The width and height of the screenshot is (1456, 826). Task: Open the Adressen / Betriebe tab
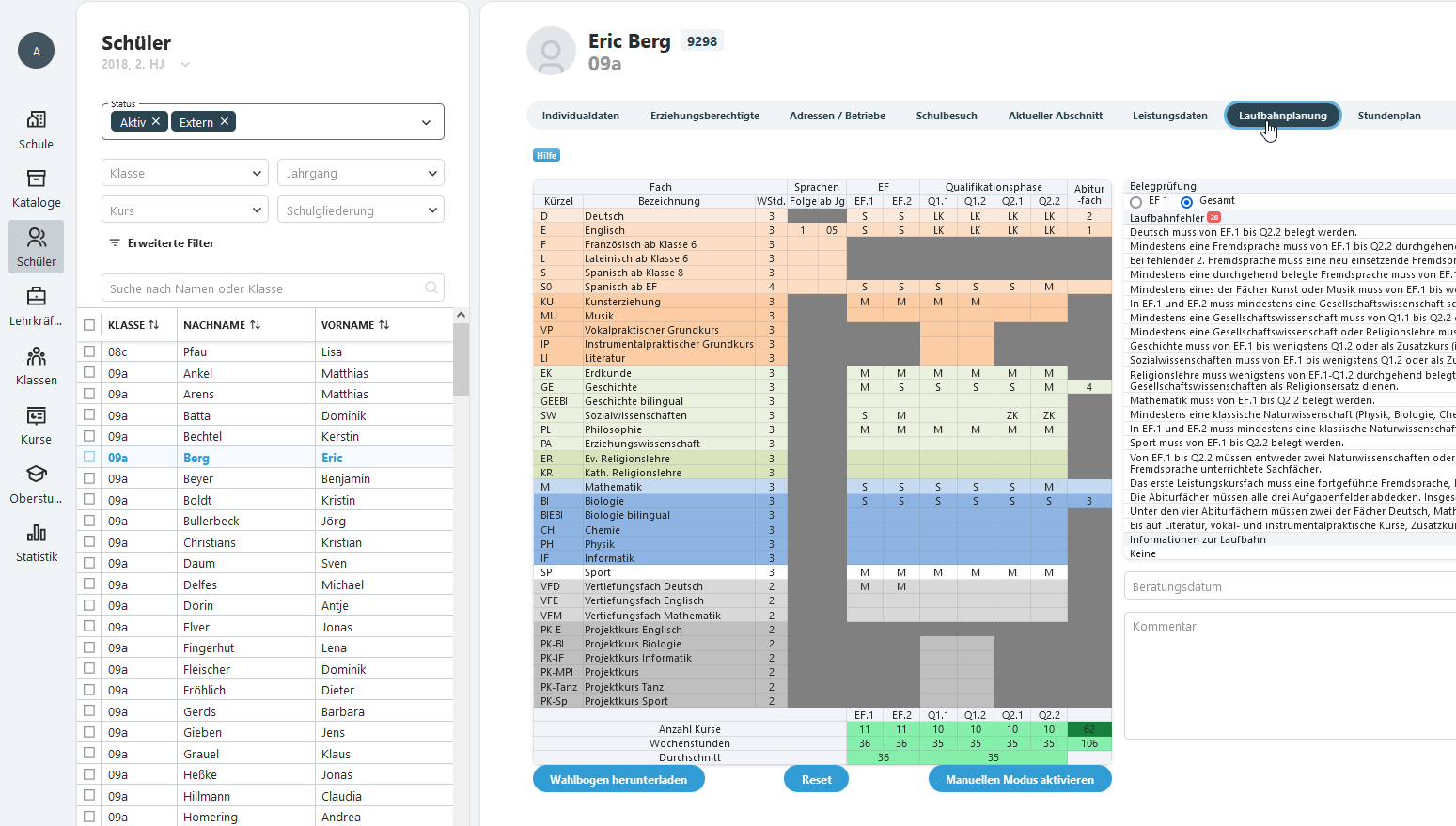pyautogui.click(x=838, y=116)
